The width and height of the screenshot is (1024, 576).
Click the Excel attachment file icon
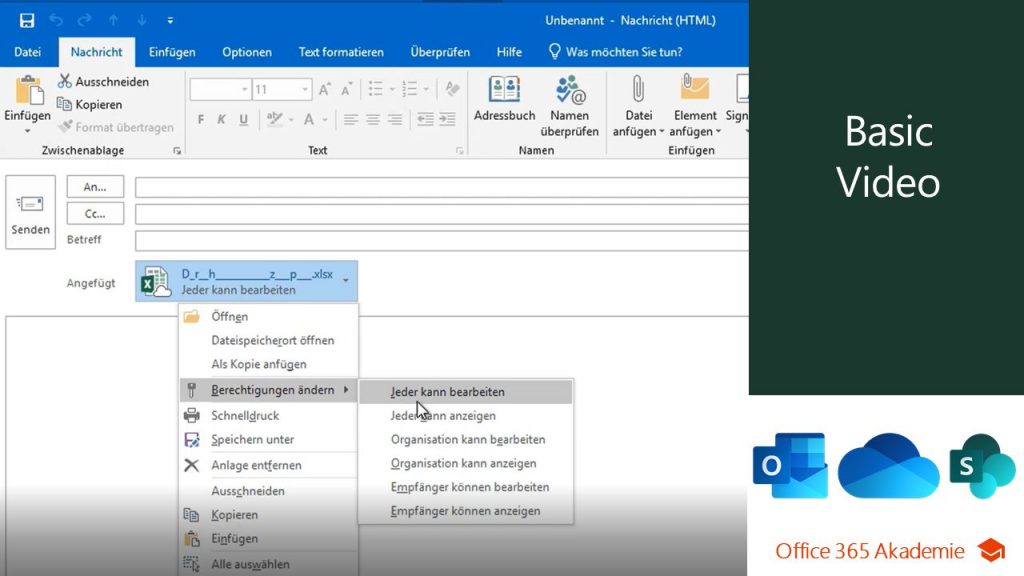[155, 281]
